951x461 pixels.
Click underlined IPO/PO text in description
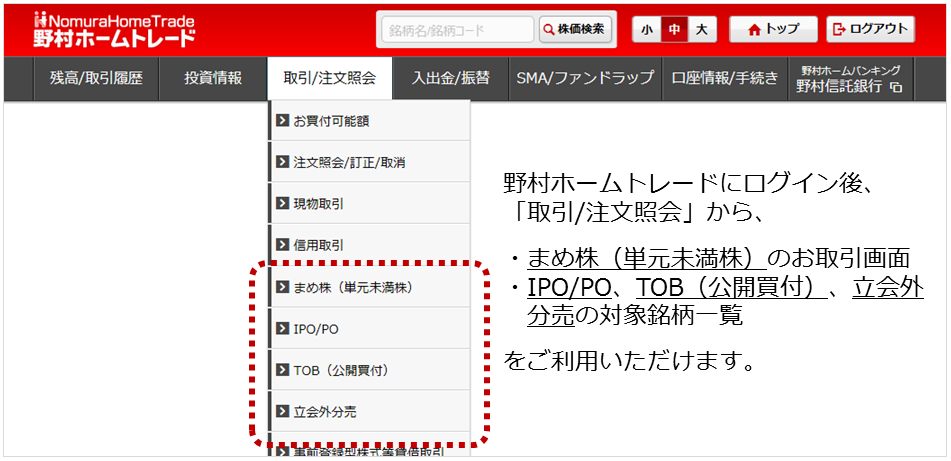tap(568, 288)
